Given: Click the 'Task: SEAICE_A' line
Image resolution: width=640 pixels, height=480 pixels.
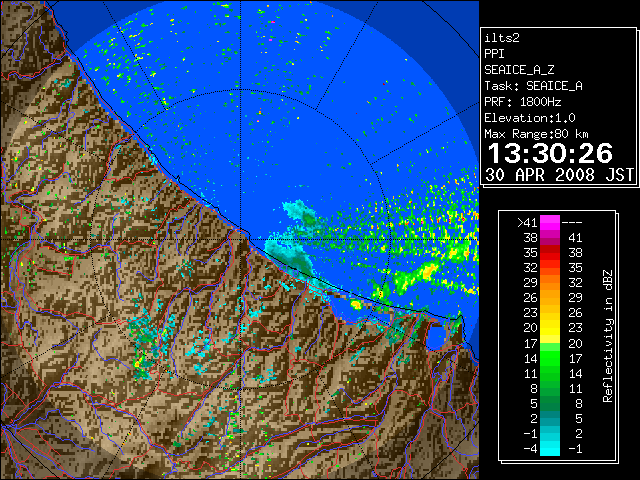Looking at the screenshot, I should tap(533, 86).
